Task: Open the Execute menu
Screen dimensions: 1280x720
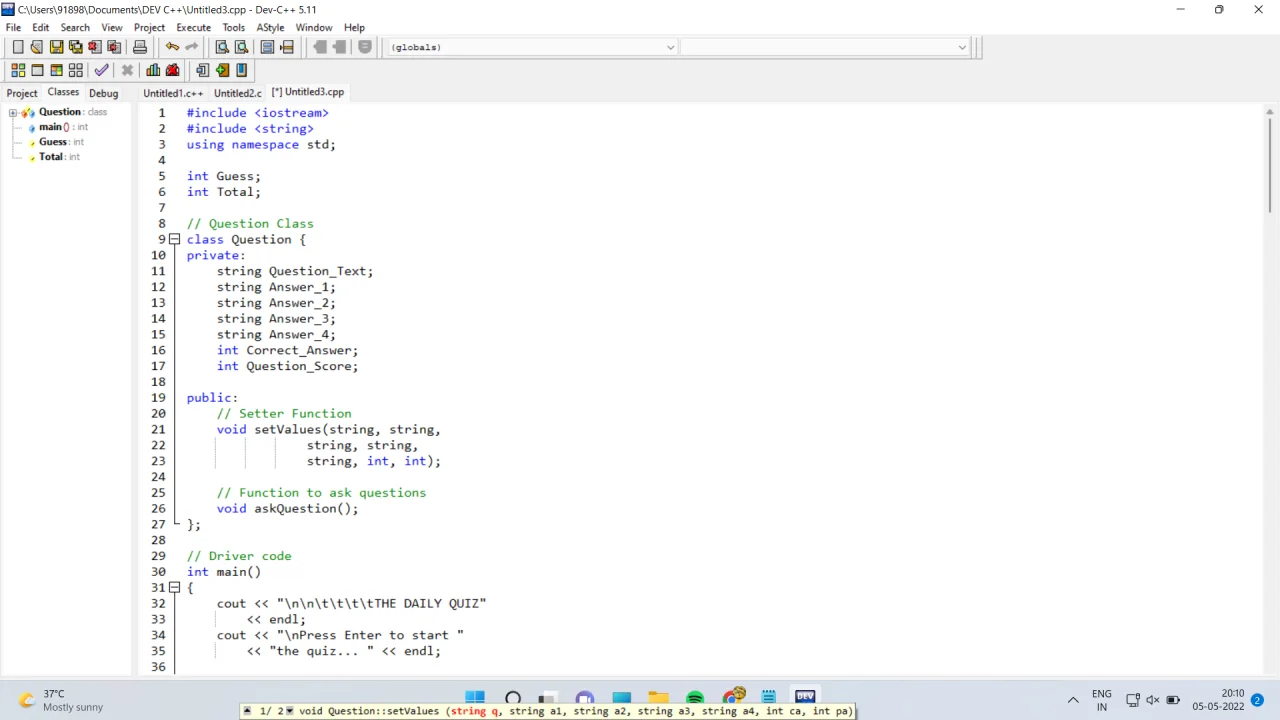Action: tap(193, 27)
